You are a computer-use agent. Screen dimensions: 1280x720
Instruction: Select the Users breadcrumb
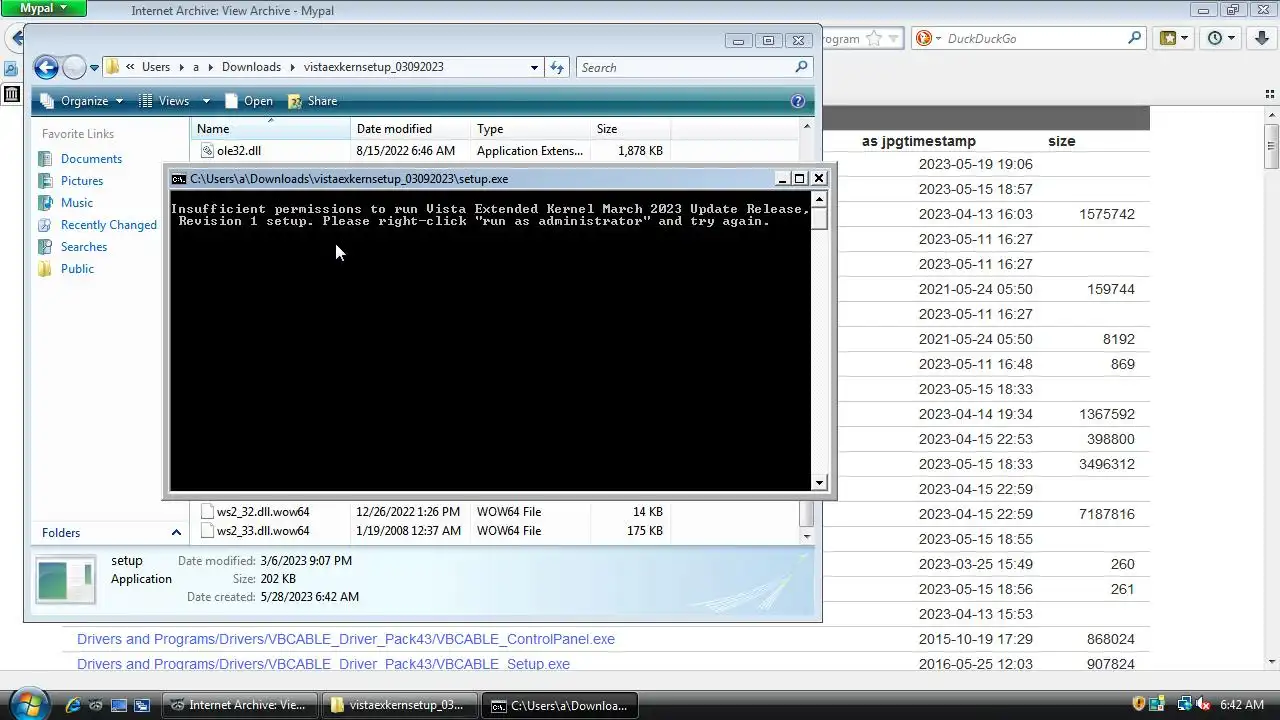(156, 67)
